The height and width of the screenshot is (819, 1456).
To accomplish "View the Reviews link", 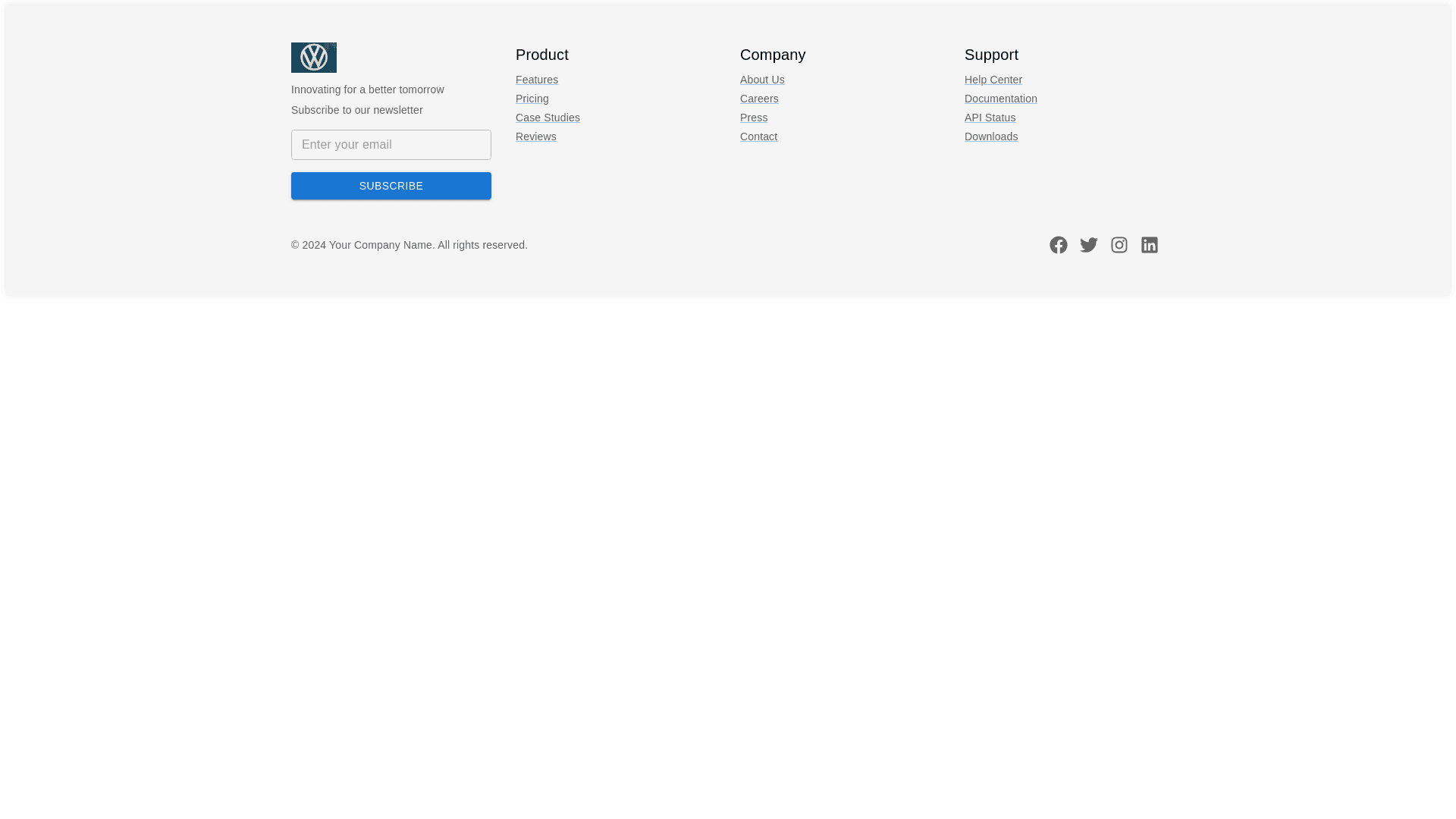I will (x=535, y=136).
